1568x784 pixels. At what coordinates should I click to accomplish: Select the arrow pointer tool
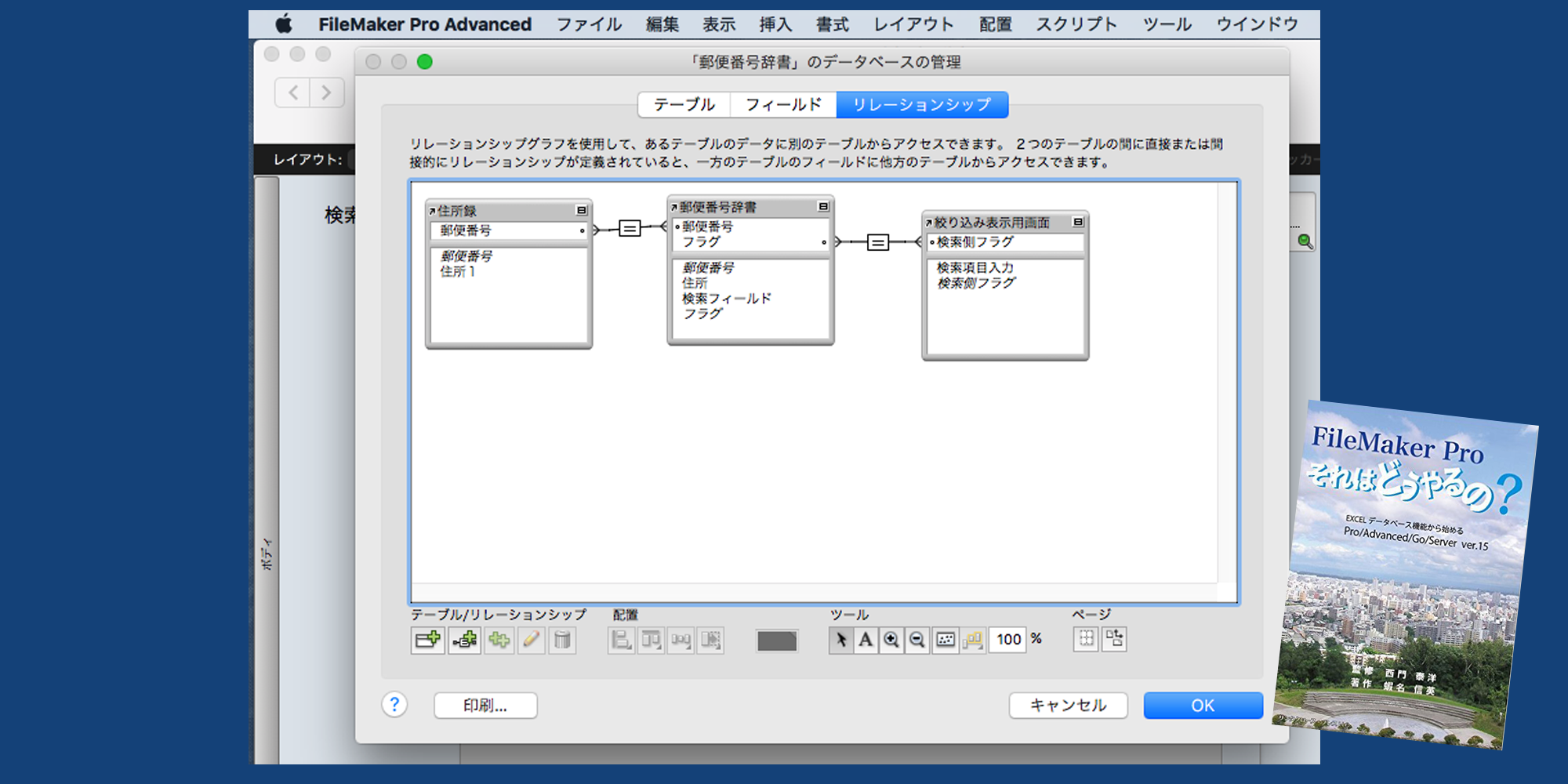(x=840, y=641)
